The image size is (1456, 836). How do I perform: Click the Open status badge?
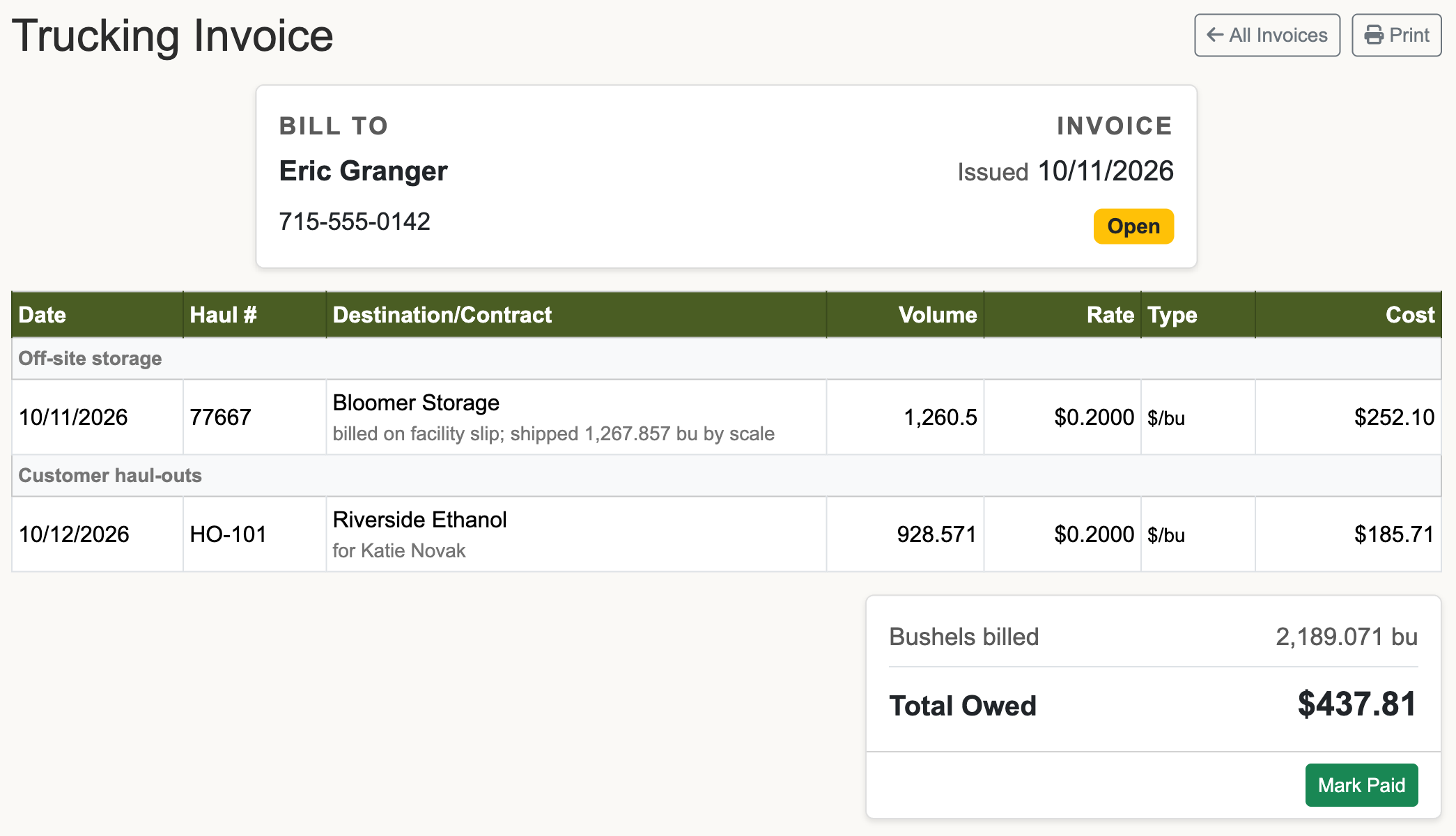tap(1133, 226)
